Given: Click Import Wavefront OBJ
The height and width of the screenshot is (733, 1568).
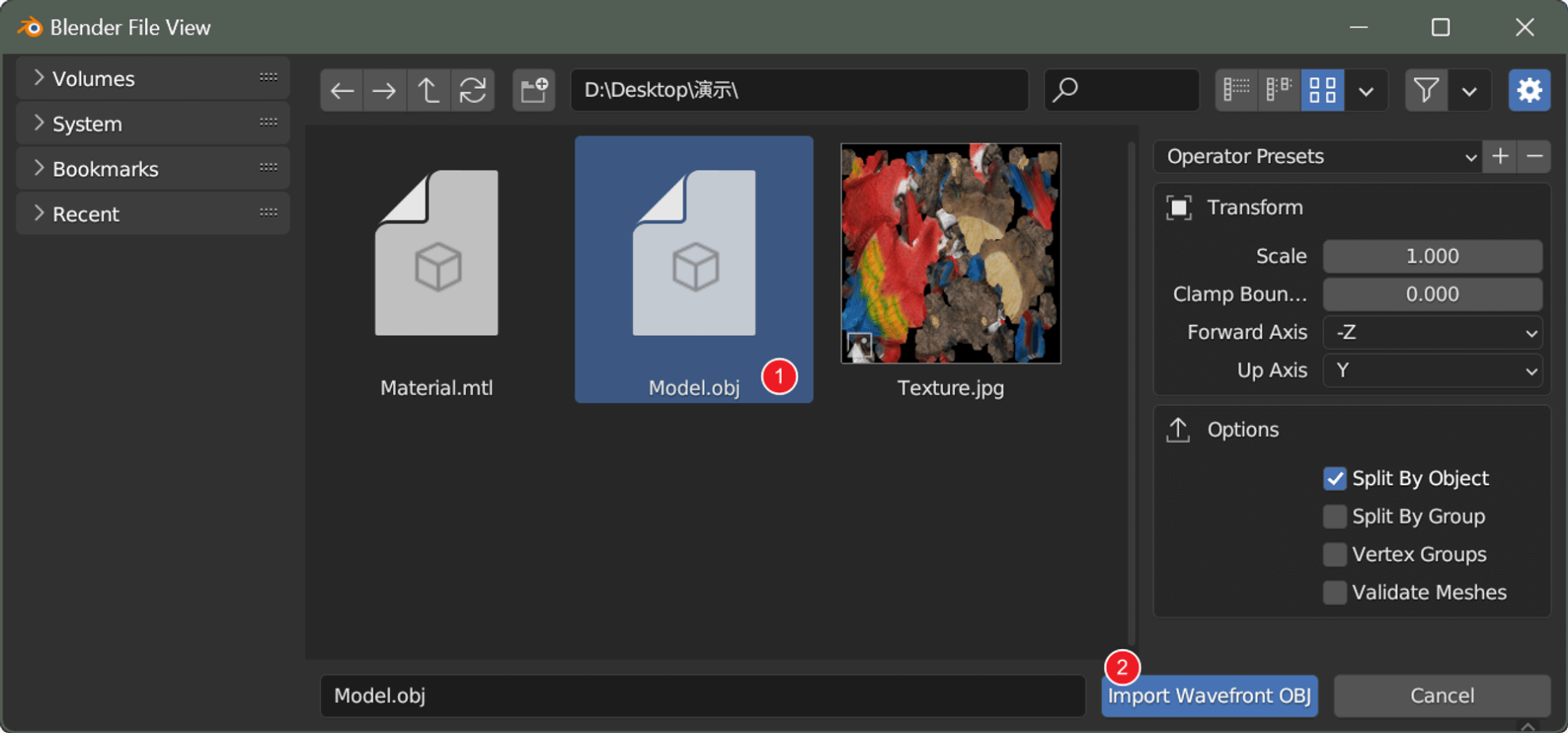Looking at the screenshot, I should click(1209, 695).
